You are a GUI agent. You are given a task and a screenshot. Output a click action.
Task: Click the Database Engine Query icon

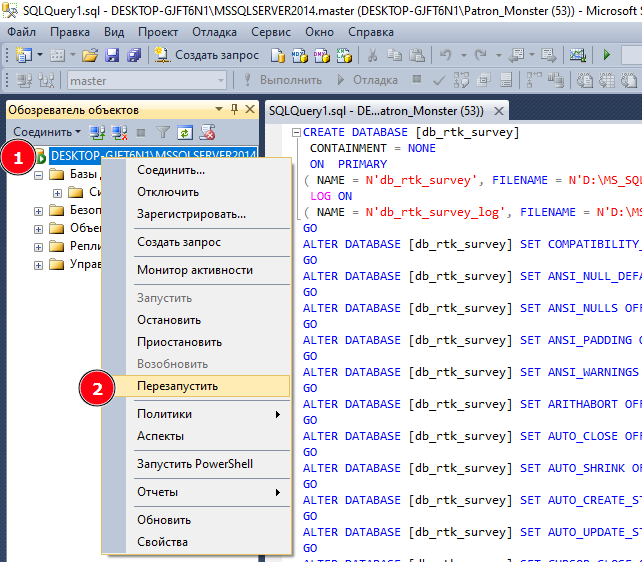click(x=278, y=55)
